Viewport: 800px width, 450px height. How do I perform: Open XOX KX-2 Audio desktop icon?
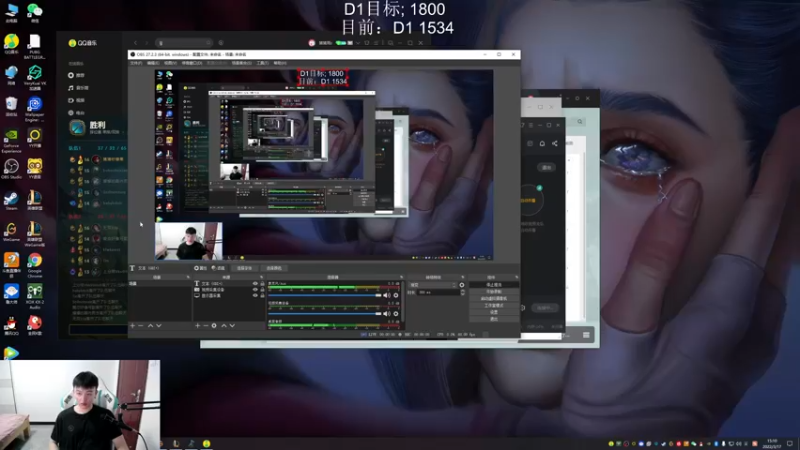pos(35,297)
